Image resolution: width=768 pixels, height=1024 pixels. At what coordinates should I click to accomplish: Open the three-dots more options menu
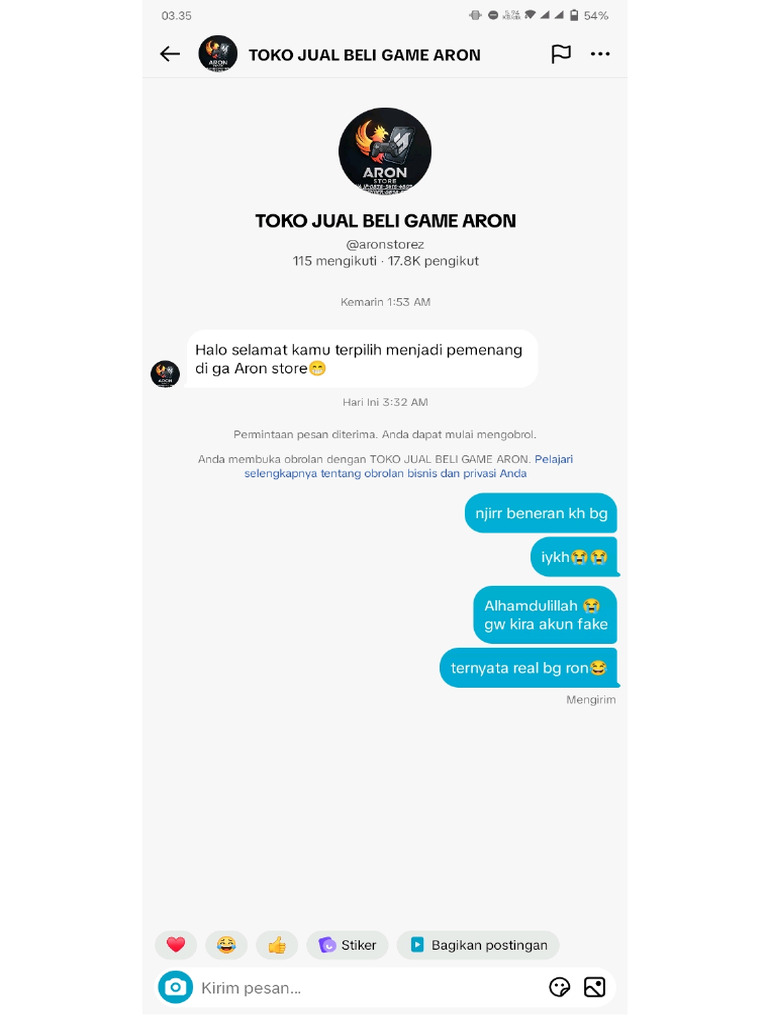point(600,54)
